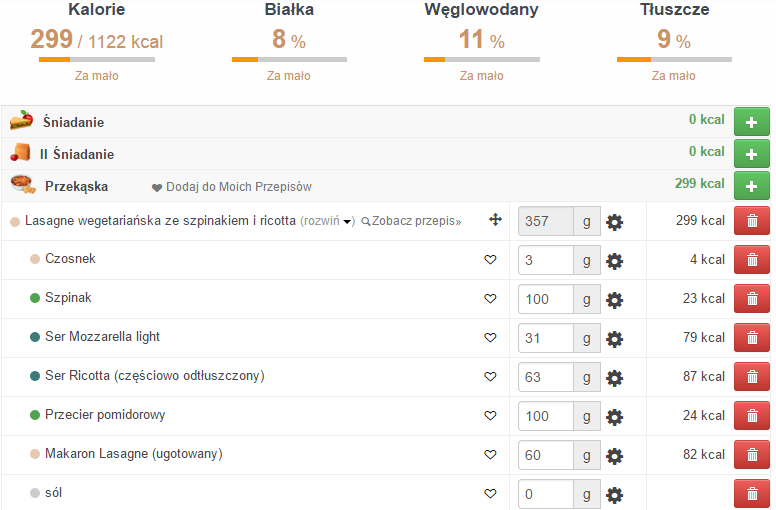This screenshot has height=510, width=776.
Task: Favorite Czosnek with the heart icon
Action: [490, 260]
